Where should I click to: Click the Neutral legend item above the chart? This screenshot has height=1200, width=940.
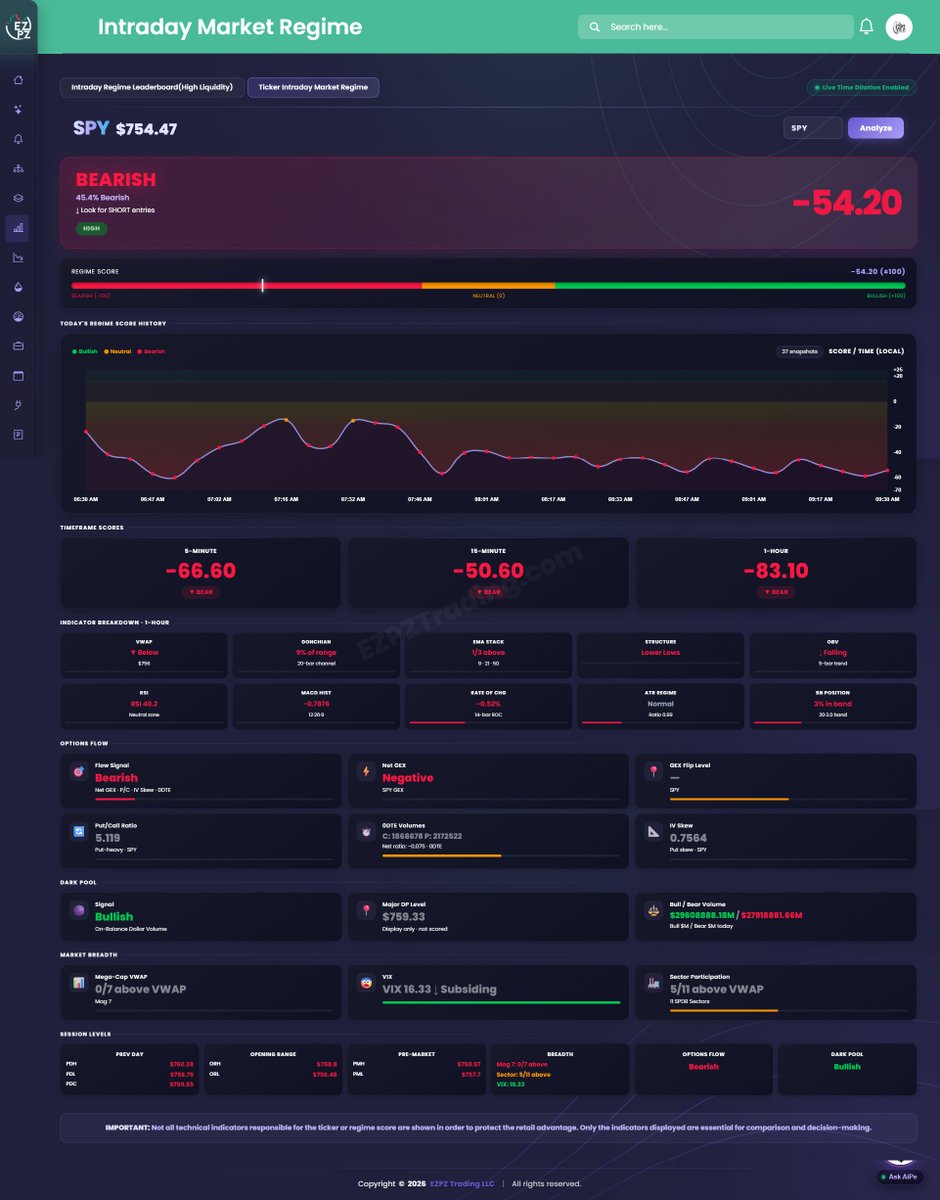pos(118,352)
